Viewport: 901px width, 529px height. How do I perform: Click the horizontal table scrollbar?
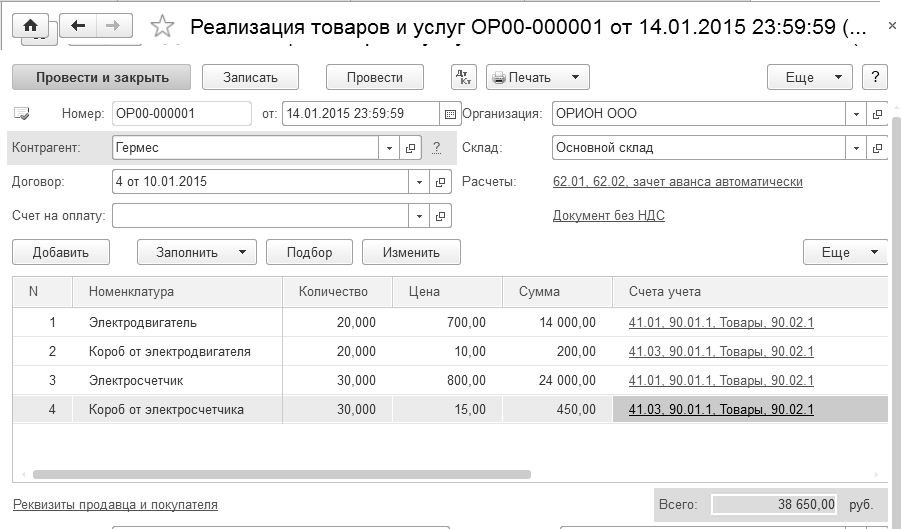tap(282, 474)
